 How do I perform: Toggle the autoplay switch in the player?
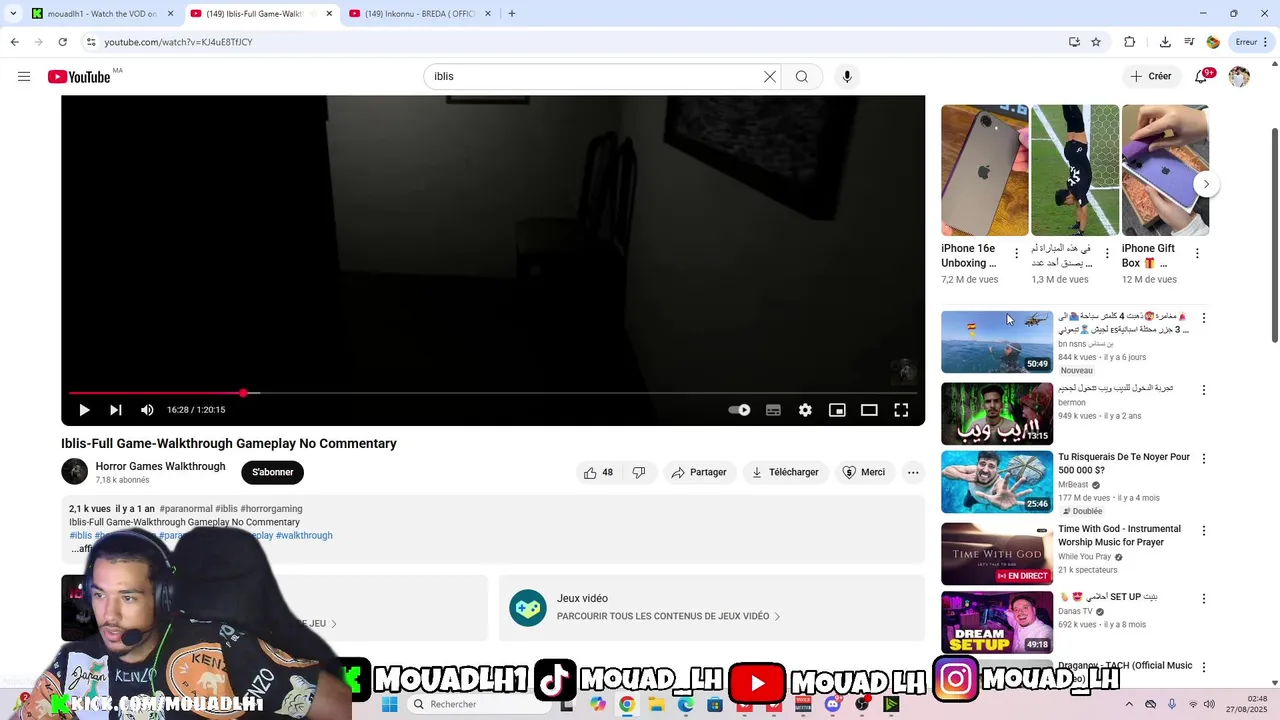(x=739, y=410)
